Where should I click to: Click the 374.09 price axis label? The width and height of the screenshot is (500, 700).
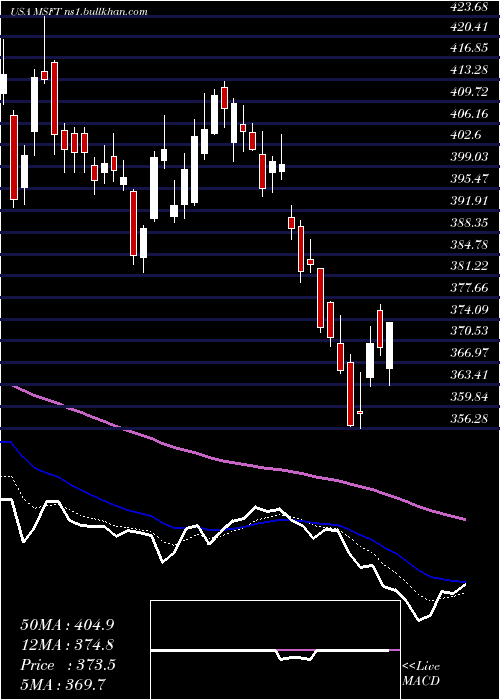[x=469, y=310]
